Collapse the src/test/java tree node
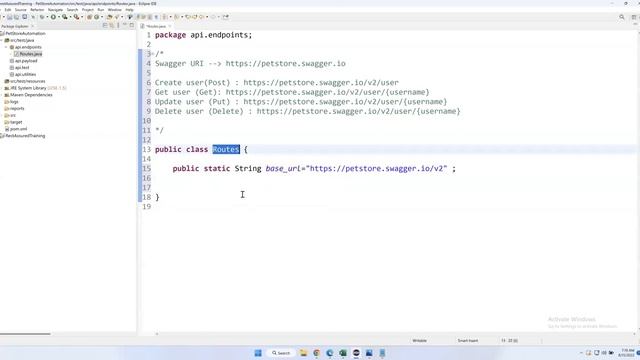Image resolution: width=640 pixels, height=360 pixels. pyautogui.click(x=2, y=40)
